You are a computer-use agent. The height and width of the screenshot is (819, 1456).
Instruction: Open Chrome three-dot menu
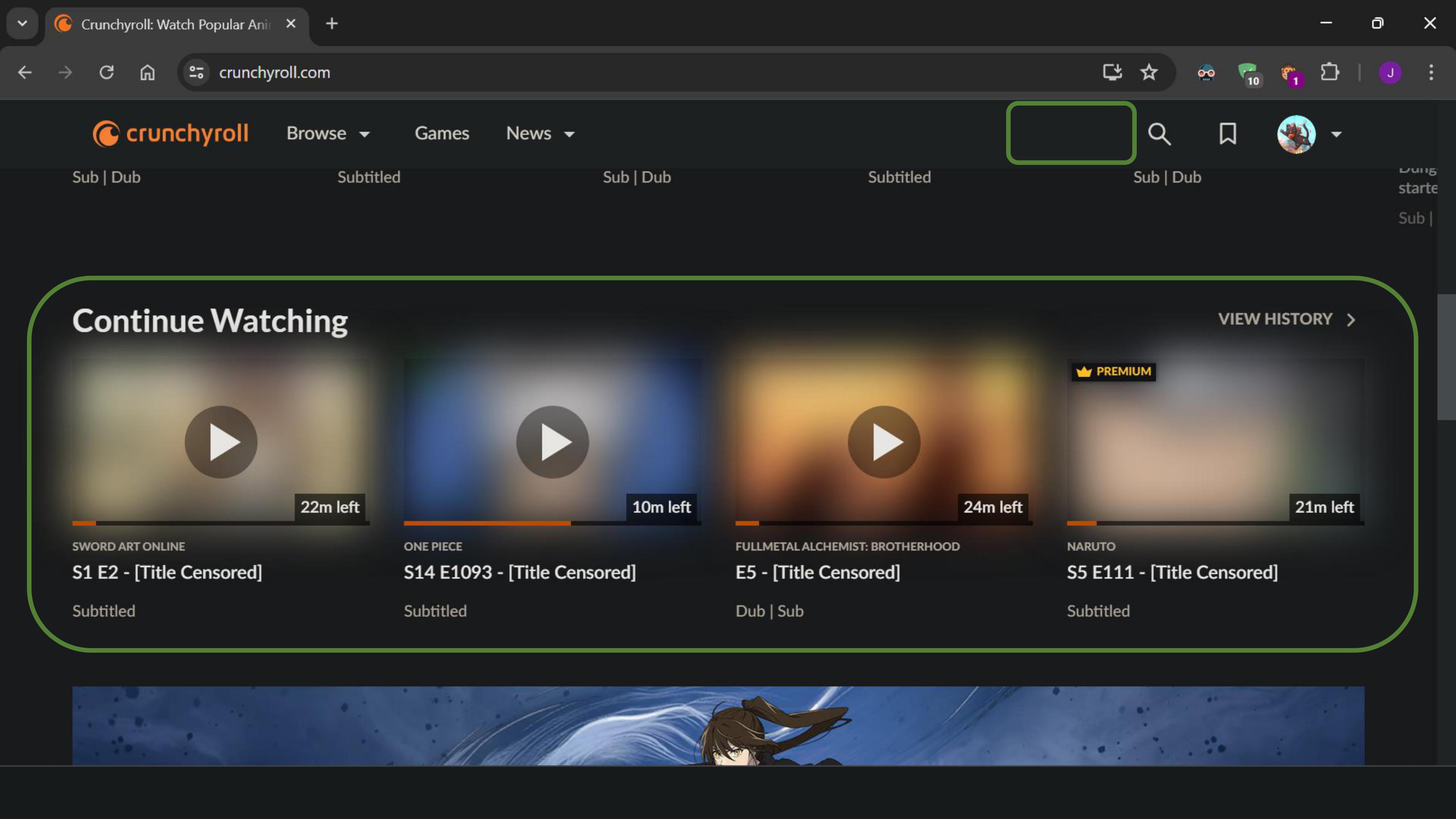1431,72
